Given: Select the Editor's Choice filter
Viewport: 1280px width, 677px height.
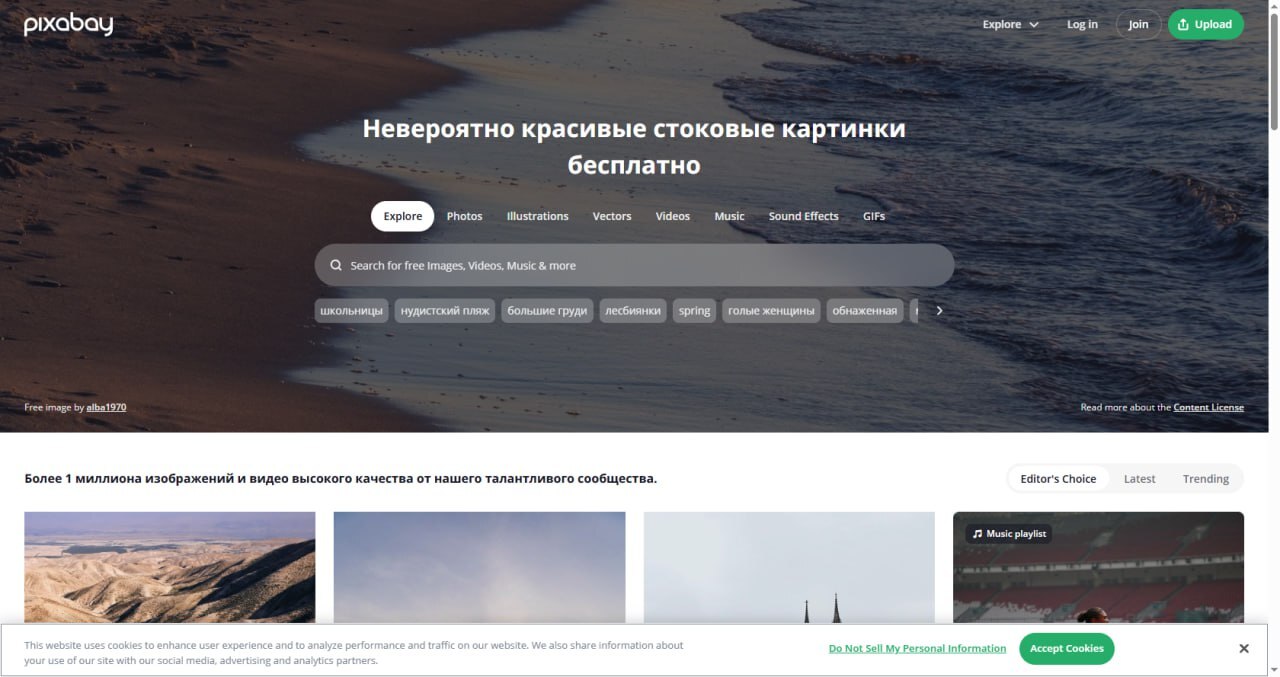Looking at the screenshot, I should pyautogui.click(x=1058, y=479).
